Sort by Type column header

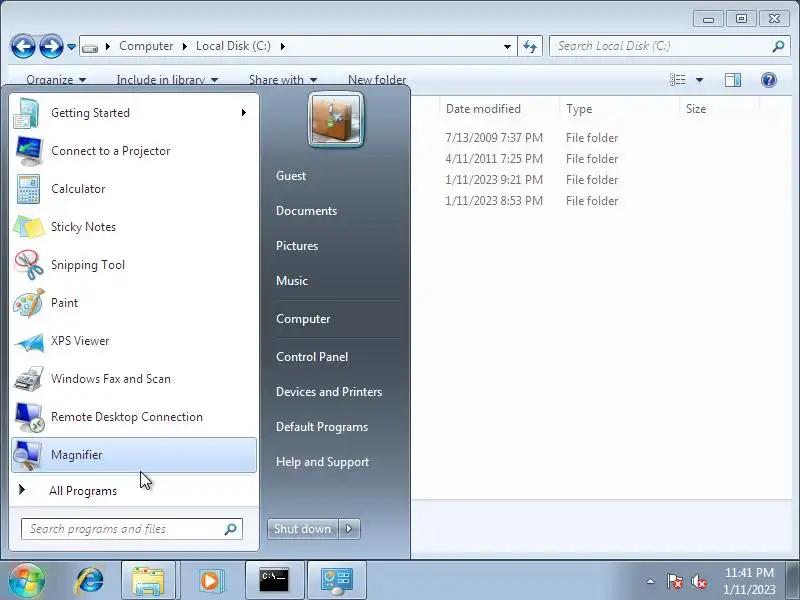click(x=579, y=109)
